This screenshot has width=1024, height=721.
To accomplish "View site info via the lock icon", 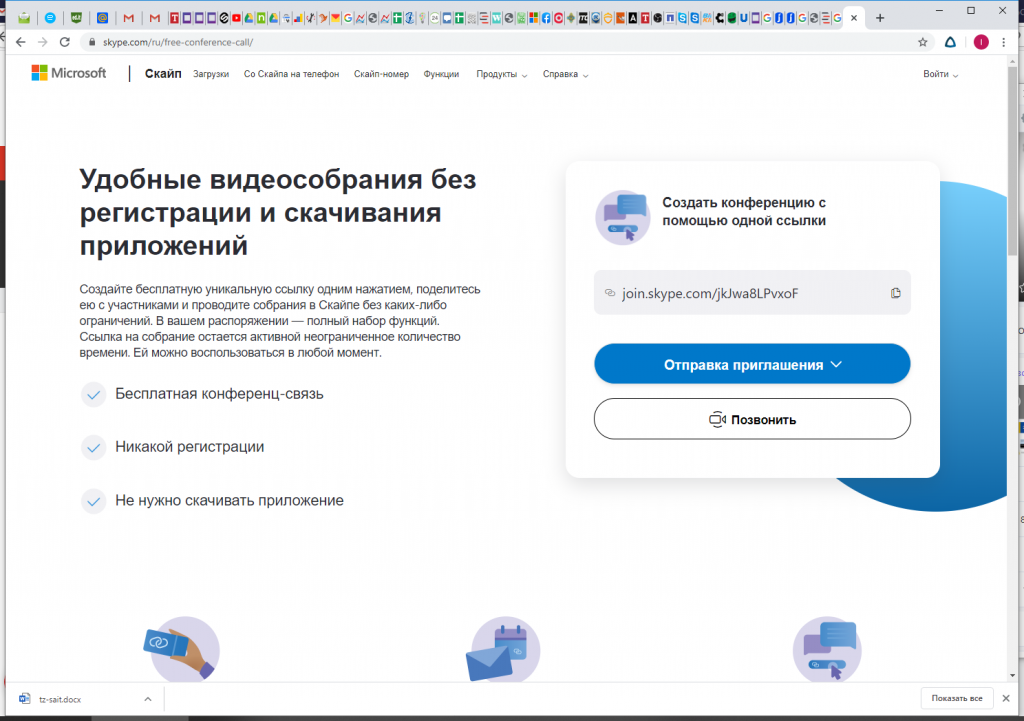I will [91, 42].
